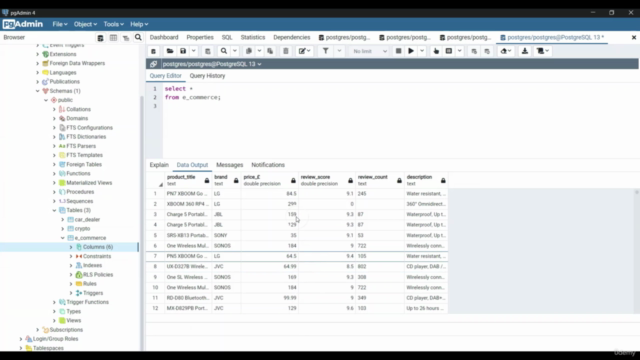Select the Login/Group Roles tree item
This screenshot has width=640, height=360.
tap(56, 339)
